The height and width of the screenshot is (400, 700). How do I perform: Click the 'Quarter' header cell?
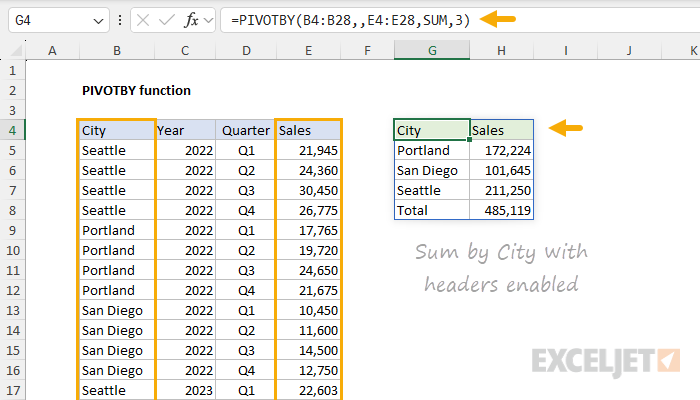pos(246,130)
